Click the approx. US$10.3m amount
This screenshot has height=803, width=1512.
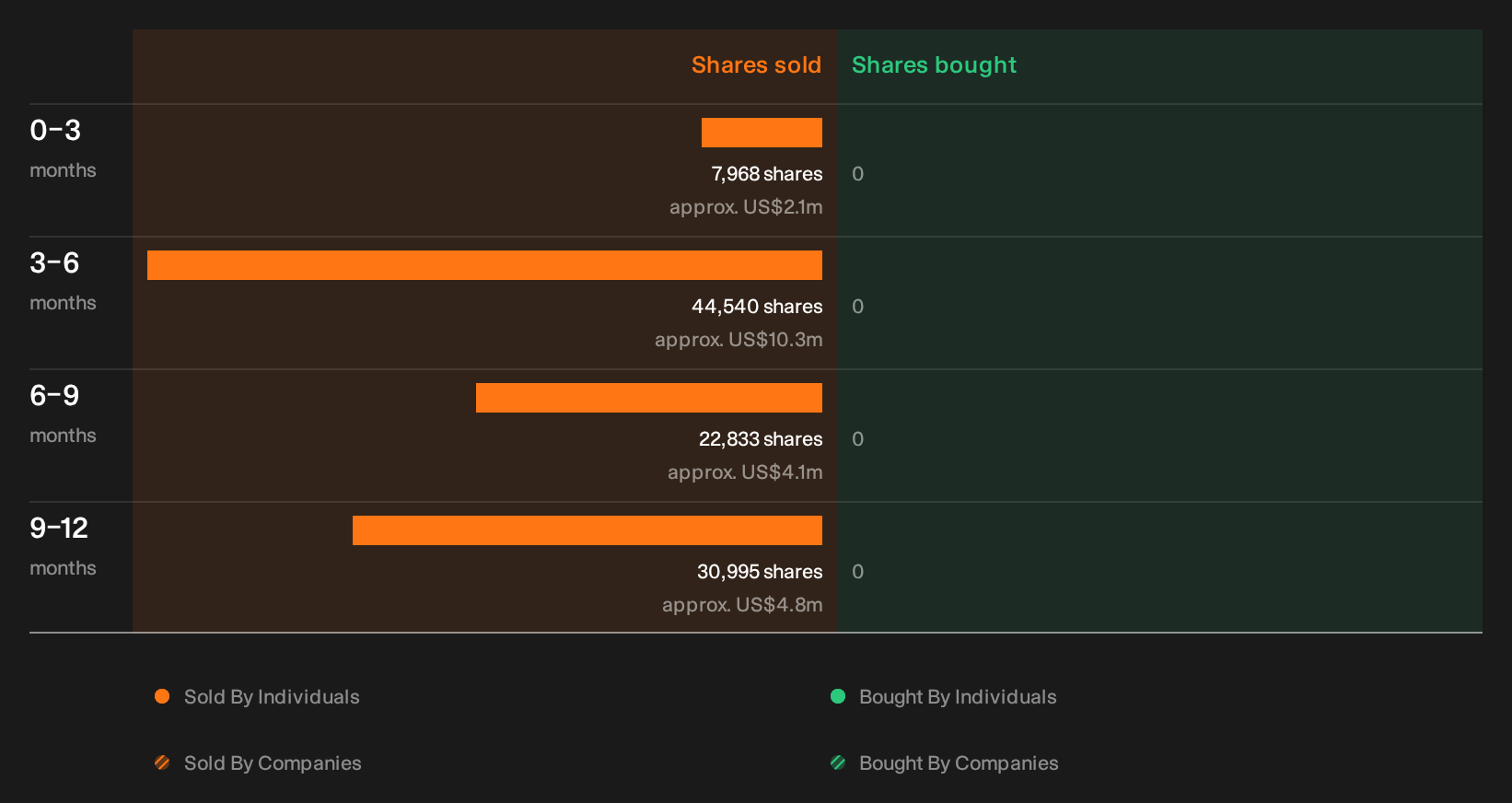pyautogui.click(x=739, y=340)
